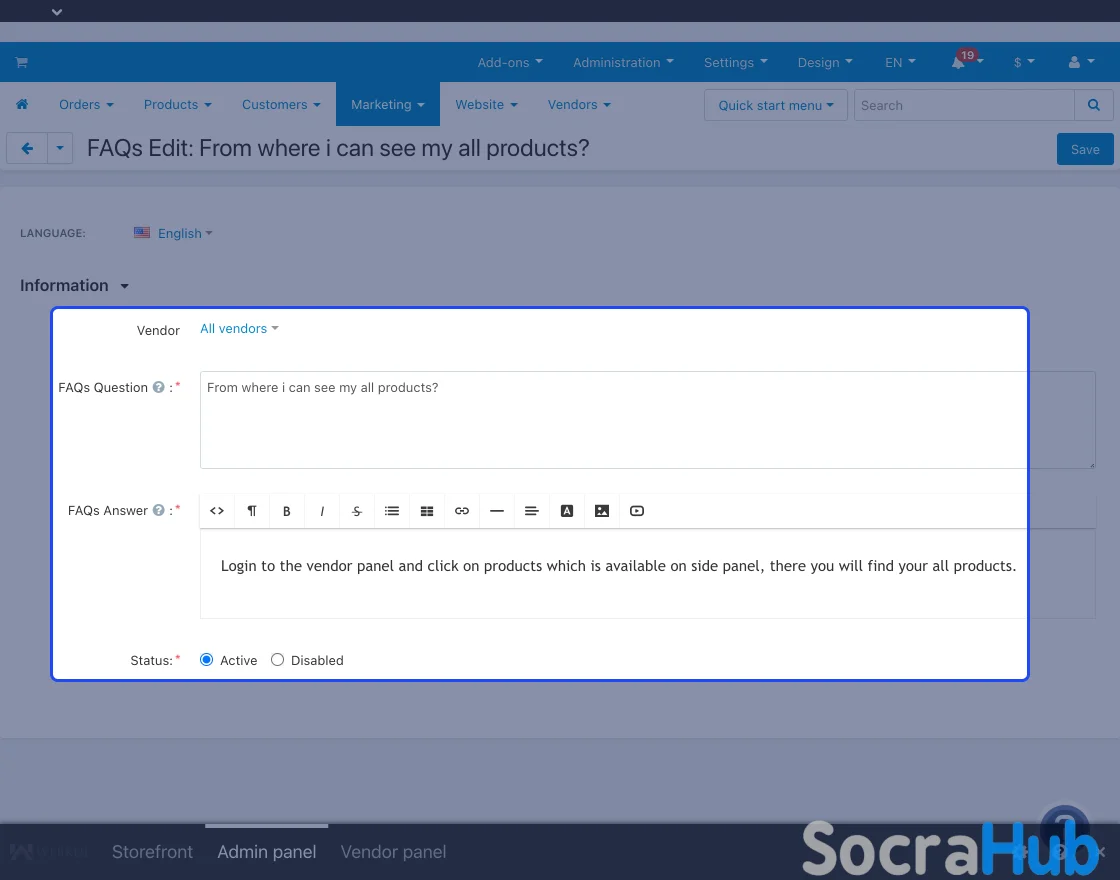Click into FAQs Answer editor text
Screen dimensions: 1120x880
click(618, 566)
